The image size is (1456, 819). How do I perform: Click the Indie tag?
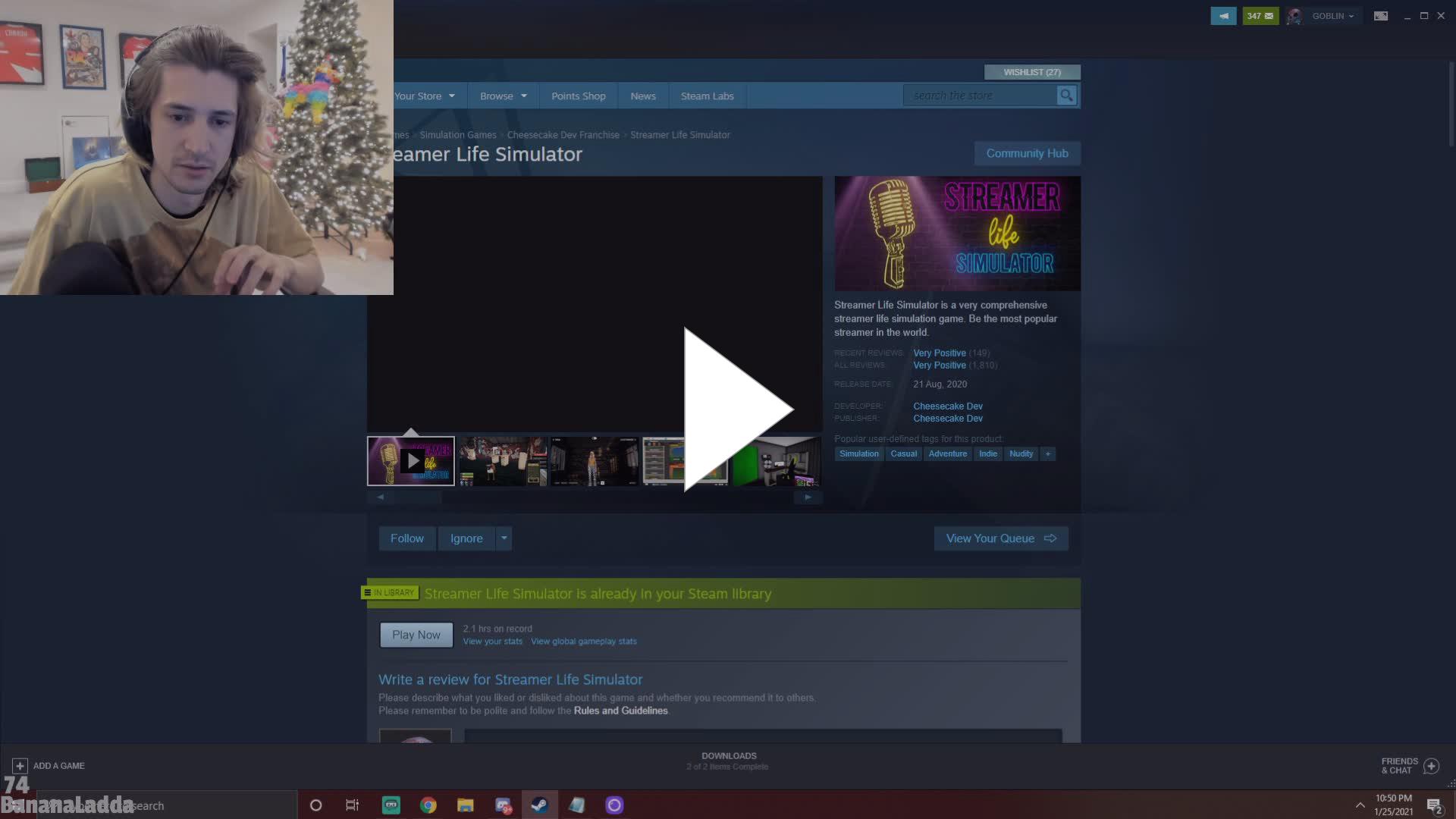pos(988,454)
